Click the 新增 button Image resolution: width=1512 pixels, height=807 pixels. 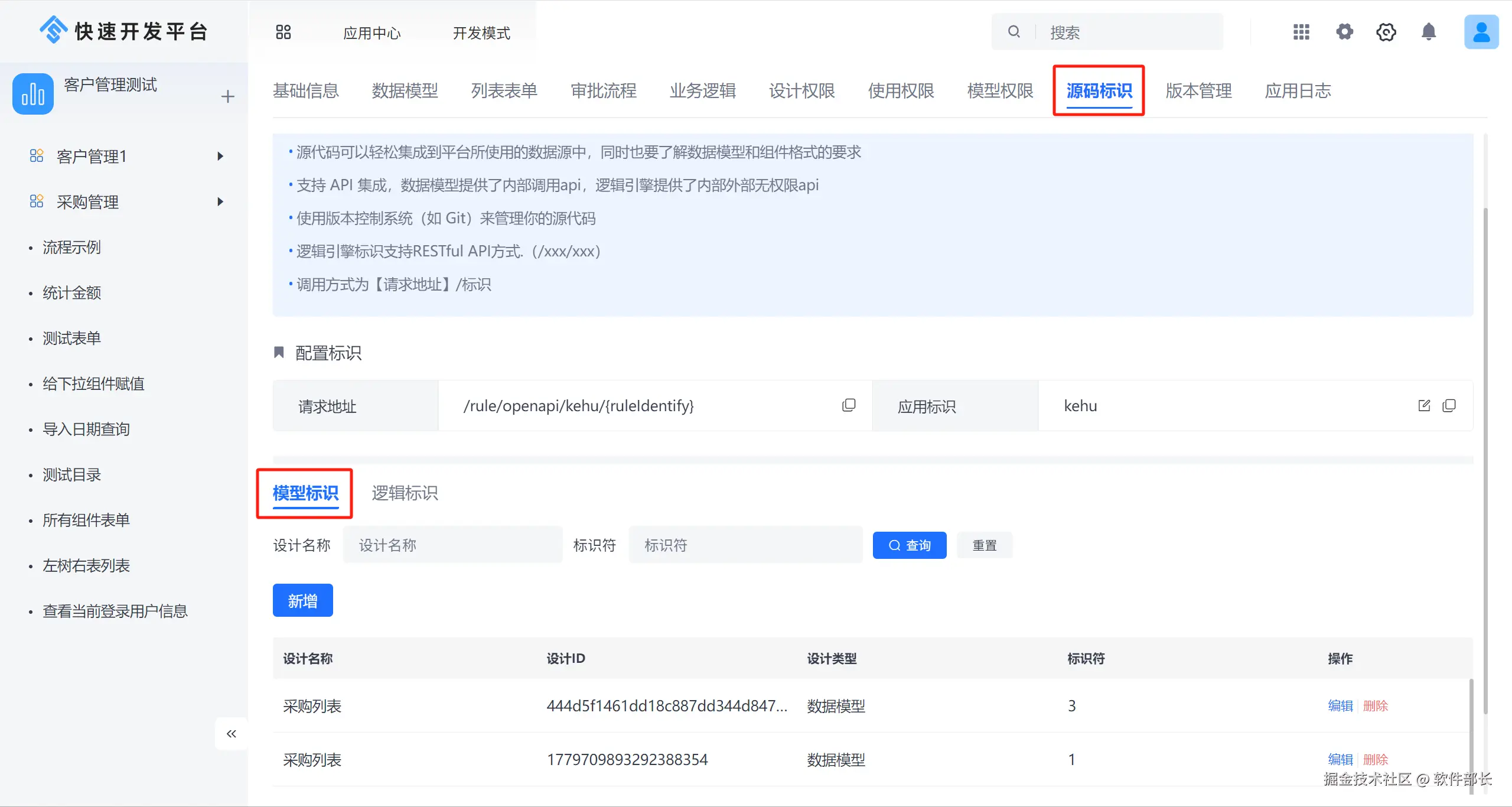302,601
